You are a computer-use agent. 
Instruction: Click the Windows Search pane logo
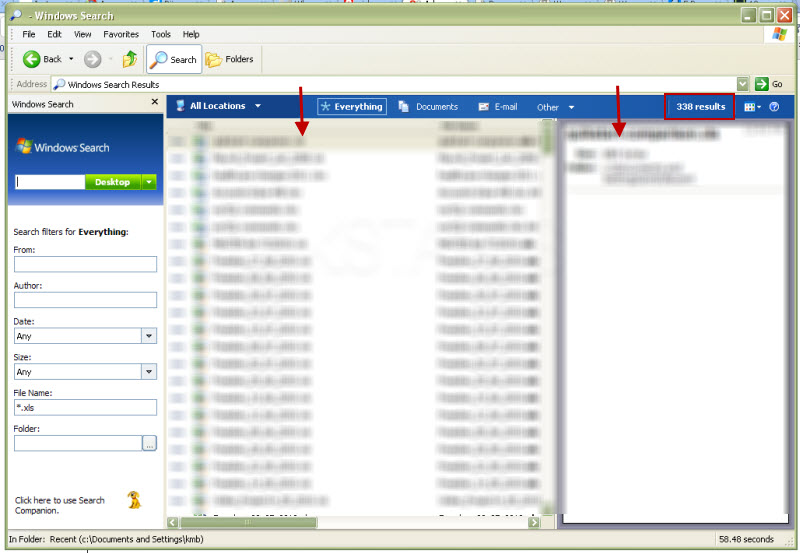(63, 147)
